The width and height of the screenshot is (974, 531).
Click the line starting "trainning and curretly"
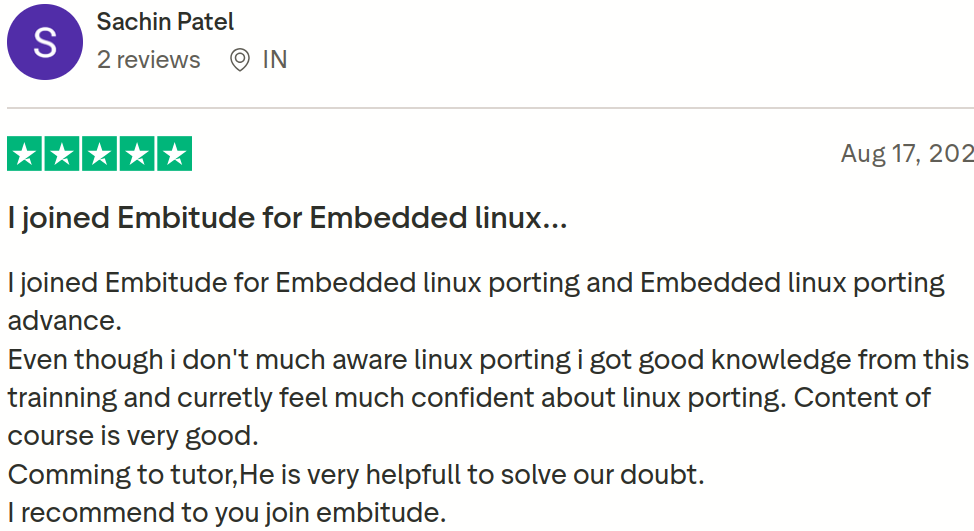[468, 398]
